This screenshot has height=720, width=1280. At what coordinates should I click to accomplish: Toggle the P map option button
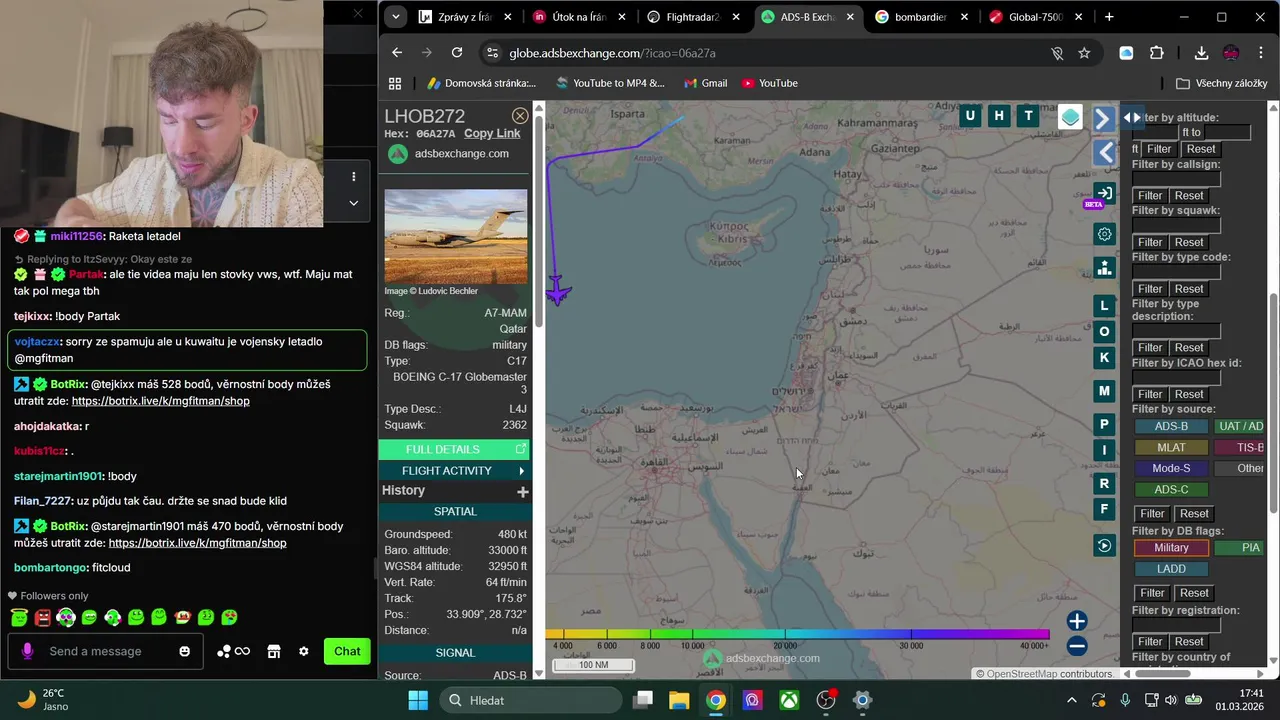(1104, 424)
